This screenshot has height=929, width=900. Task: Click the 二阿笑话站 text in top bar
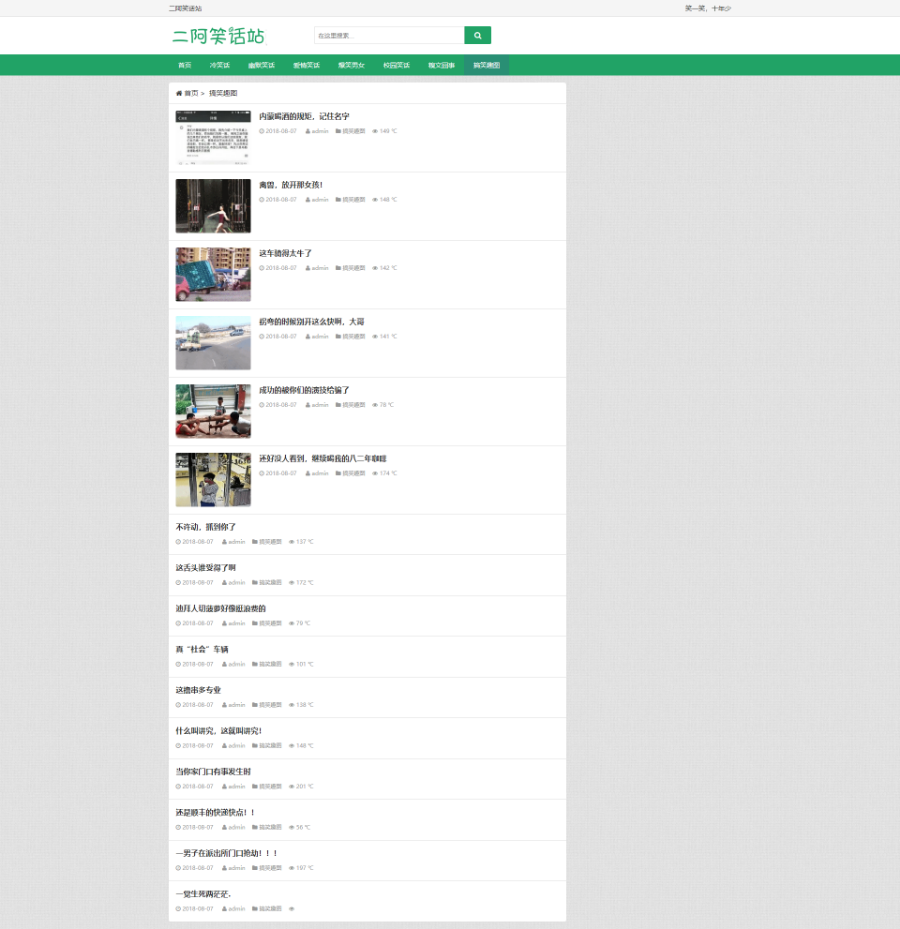pyautogui.click(x=185, y=8)
